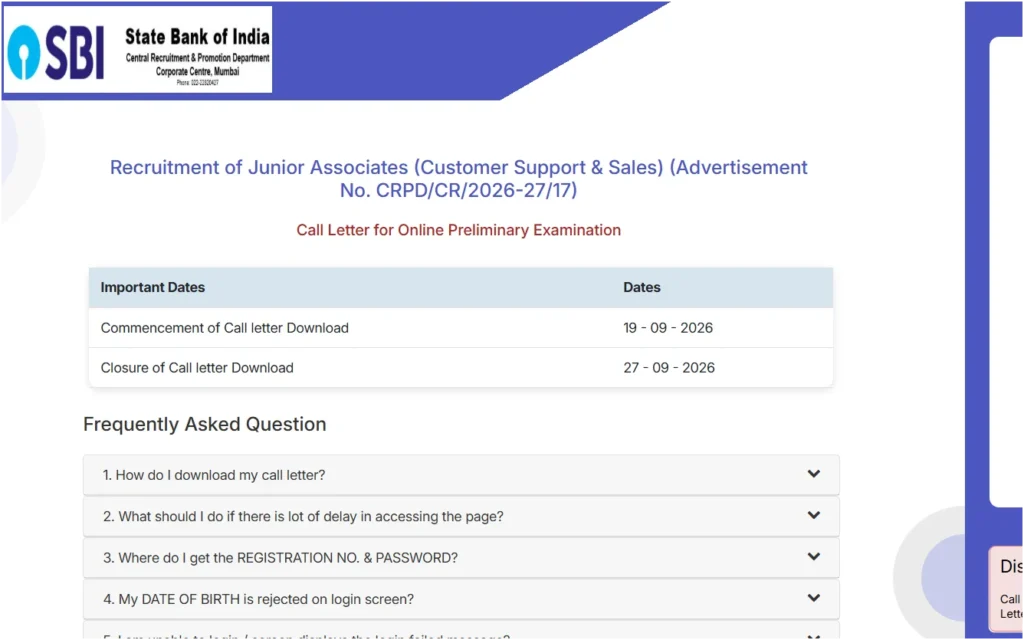1024x640 pixels.
Task: Click the SBI logo in header
Action: (56, 52)
